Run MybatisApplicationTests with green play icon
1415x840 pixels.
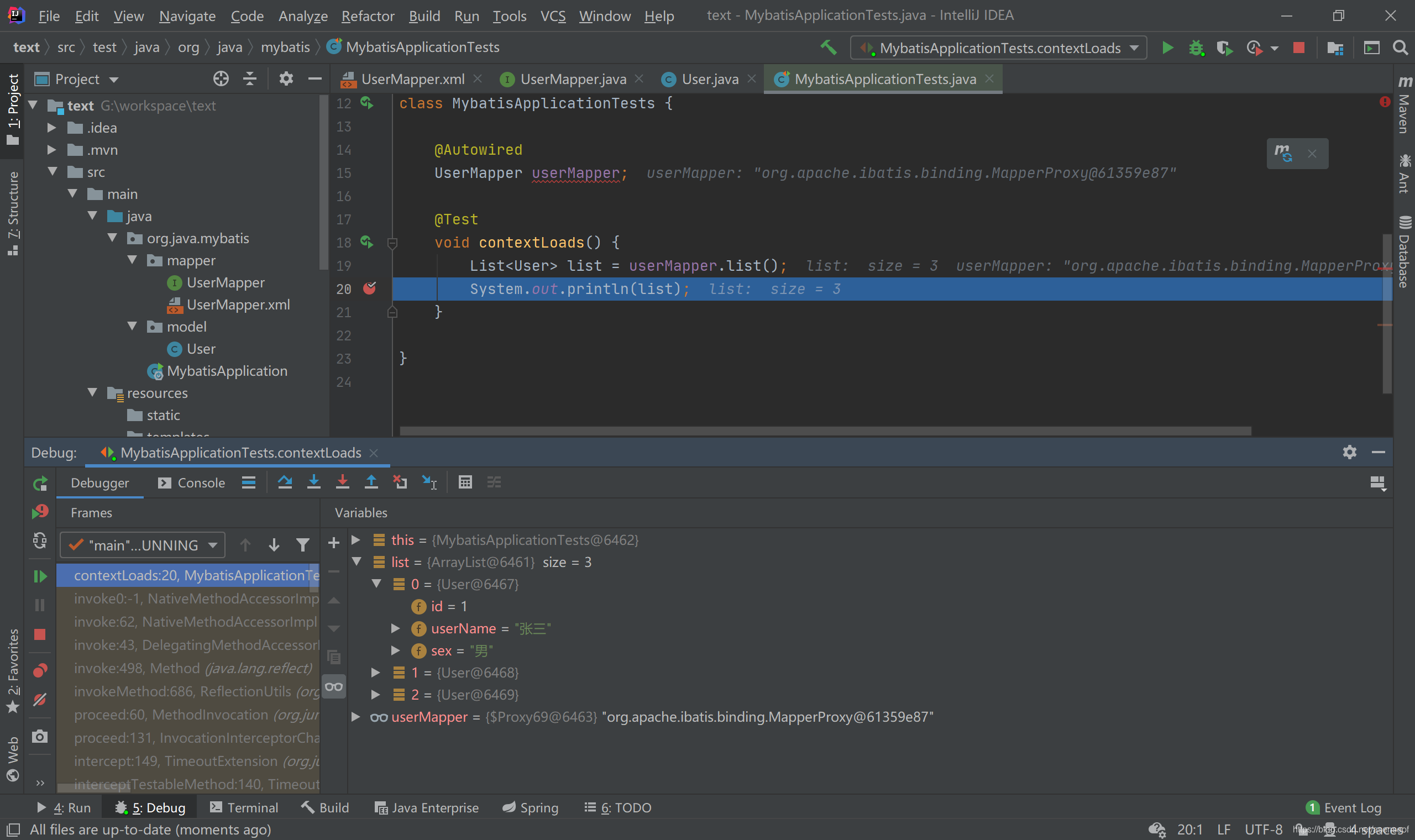point(1167,48)
